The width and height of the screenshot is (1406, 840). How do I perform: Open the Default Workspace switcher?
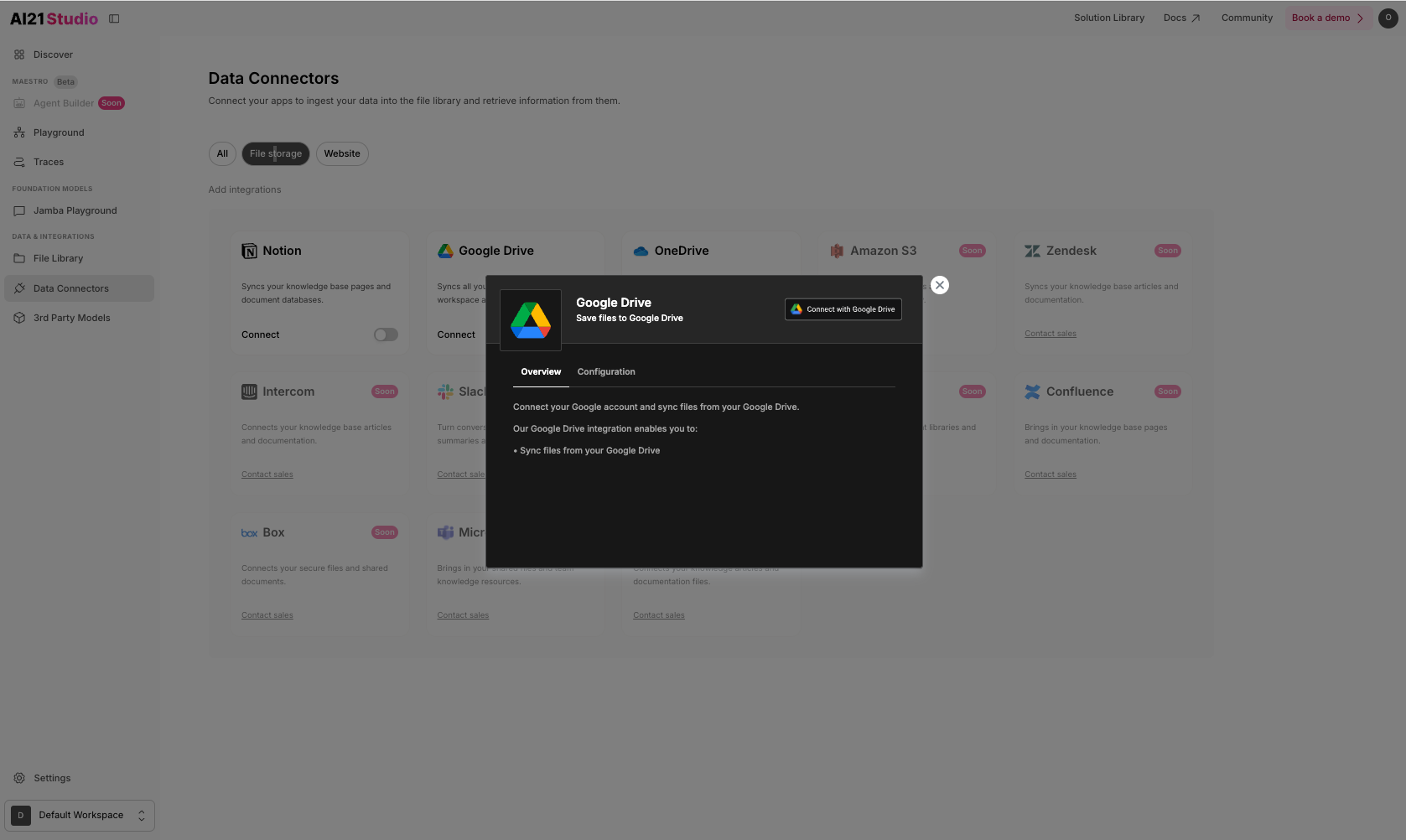coord(80,814)
